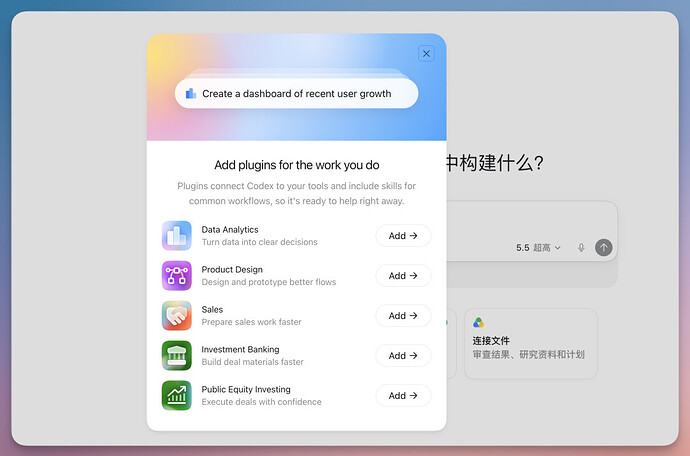Click the 'Product Design' title text

[x=232, y=269]
